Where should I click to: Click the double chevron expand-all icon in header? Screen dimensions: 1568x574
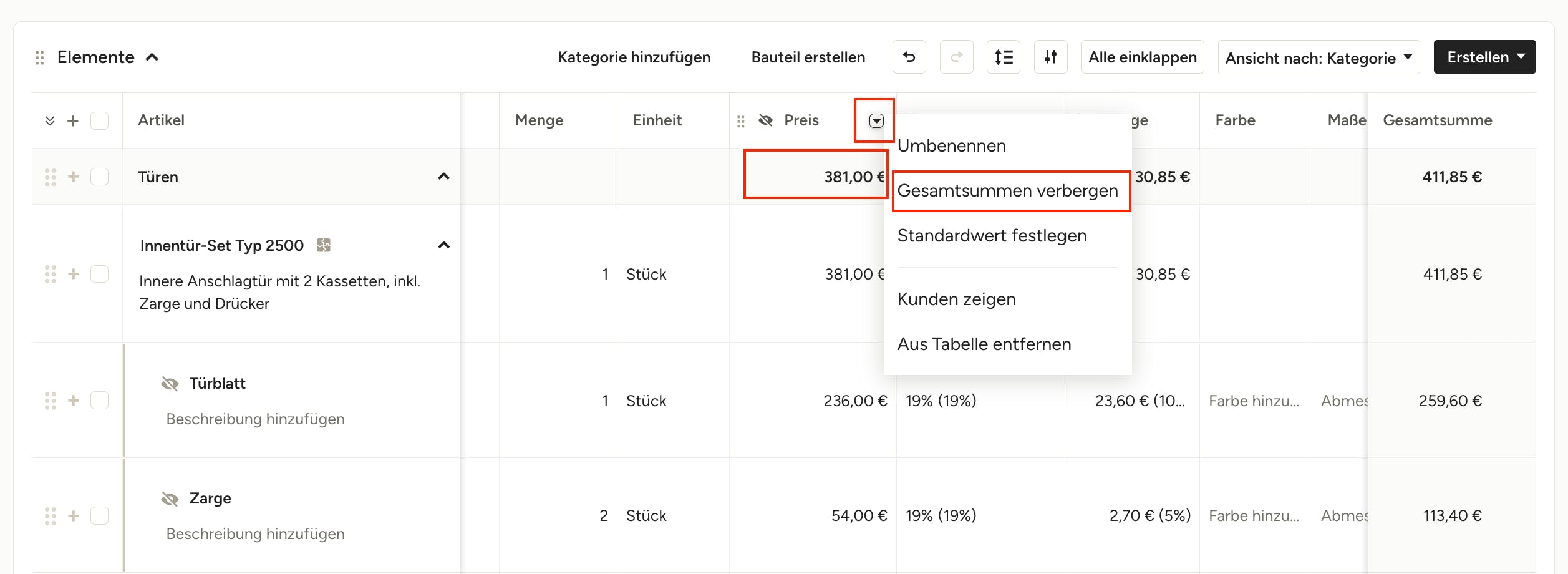(x=50, y=121)
